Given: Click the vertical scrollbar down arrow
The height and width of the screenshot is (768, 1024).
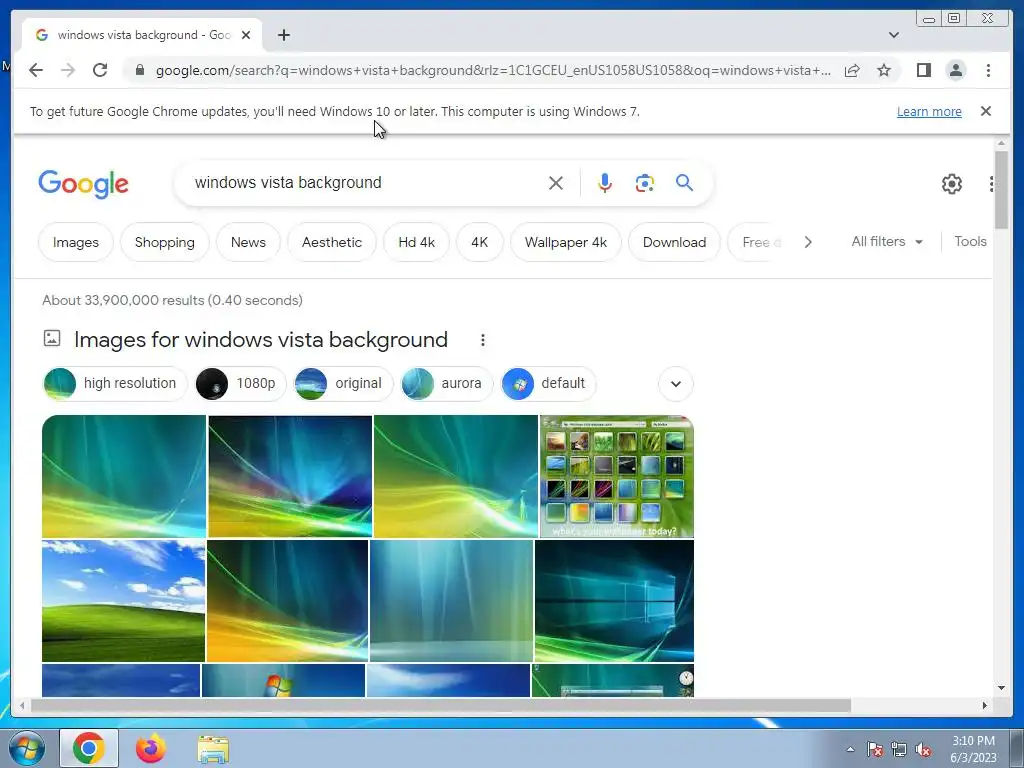Looking at the screenshot, I should (1001, 688).
